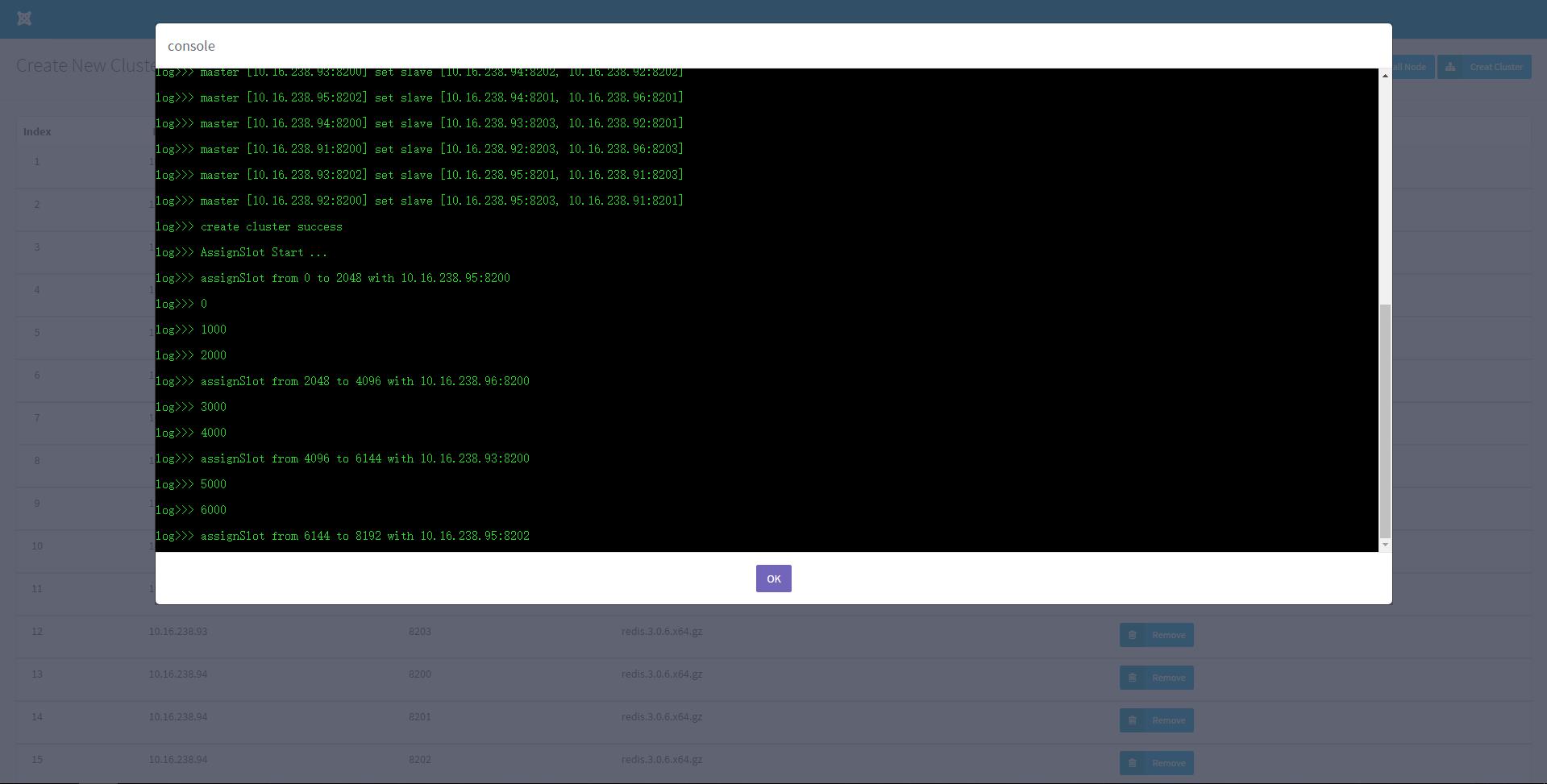Image resolution: width=1547 pixels, height=784 pixels.
Task: Click index cell 15 in table
Action: coord(37,760)
